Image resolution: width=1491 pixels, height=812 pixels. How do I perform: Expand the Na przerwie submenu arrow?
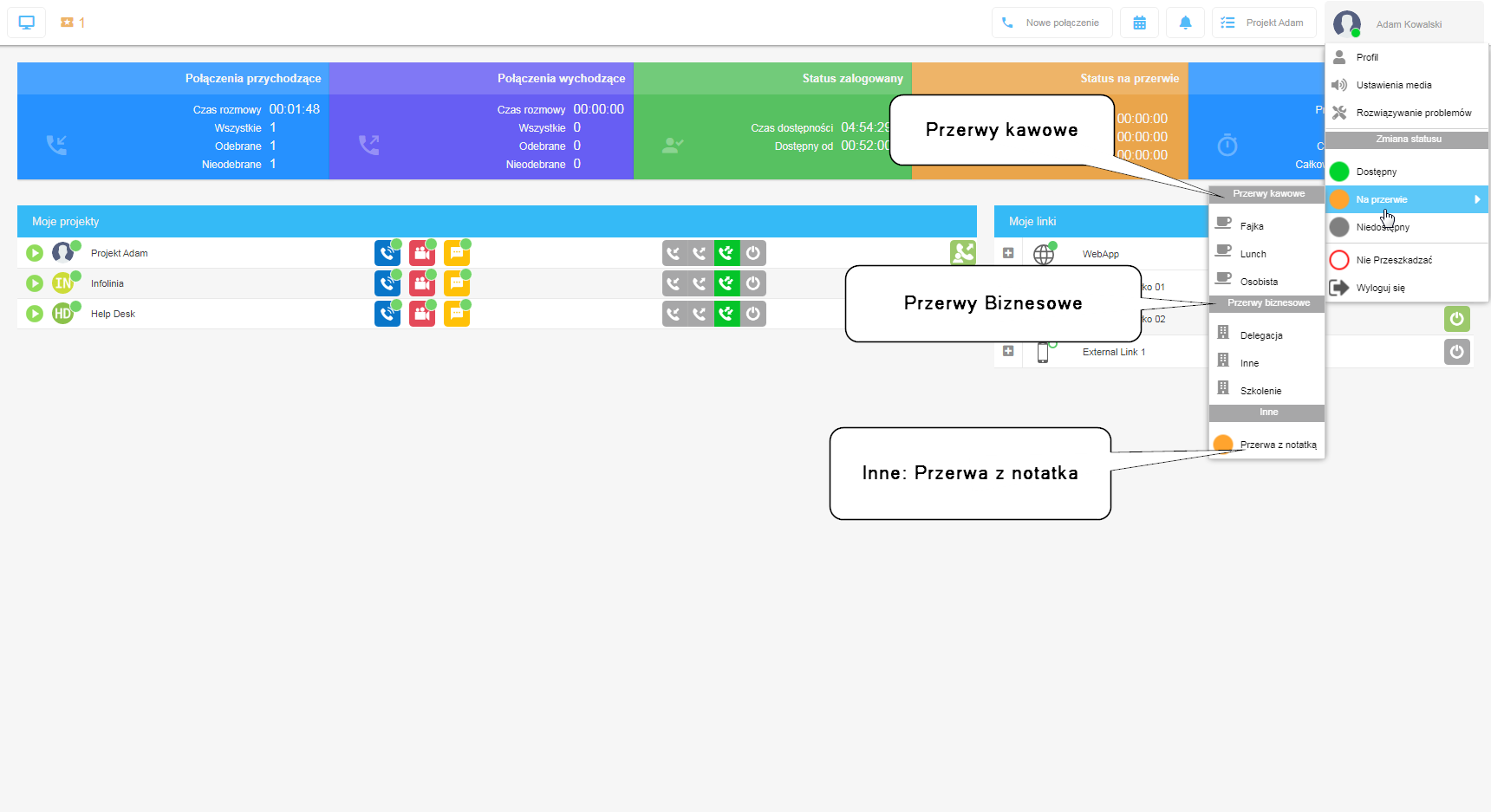[1477, 199]
